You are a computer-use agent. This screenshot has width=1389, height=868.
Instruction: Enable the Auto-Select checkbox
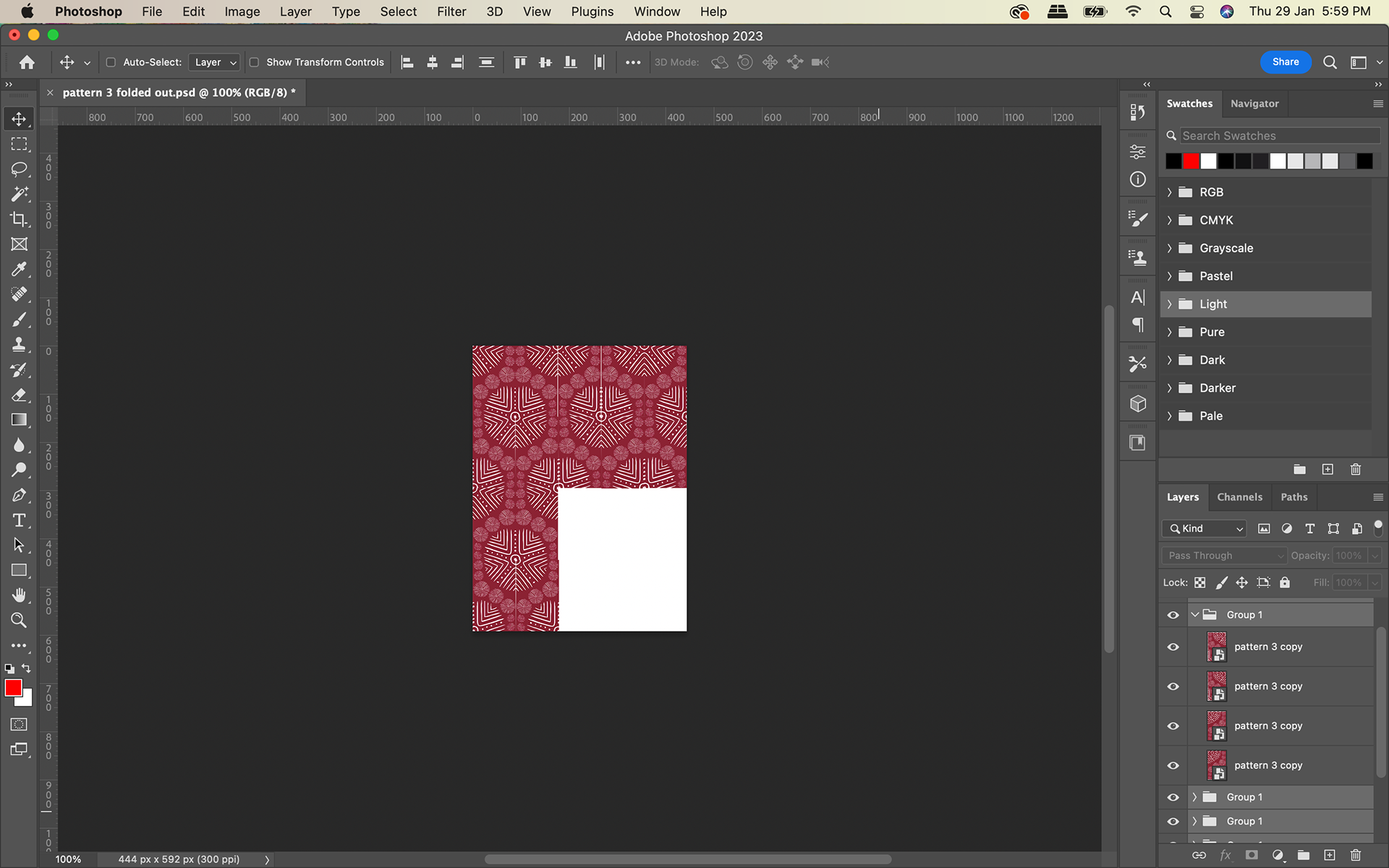[110, 62]
